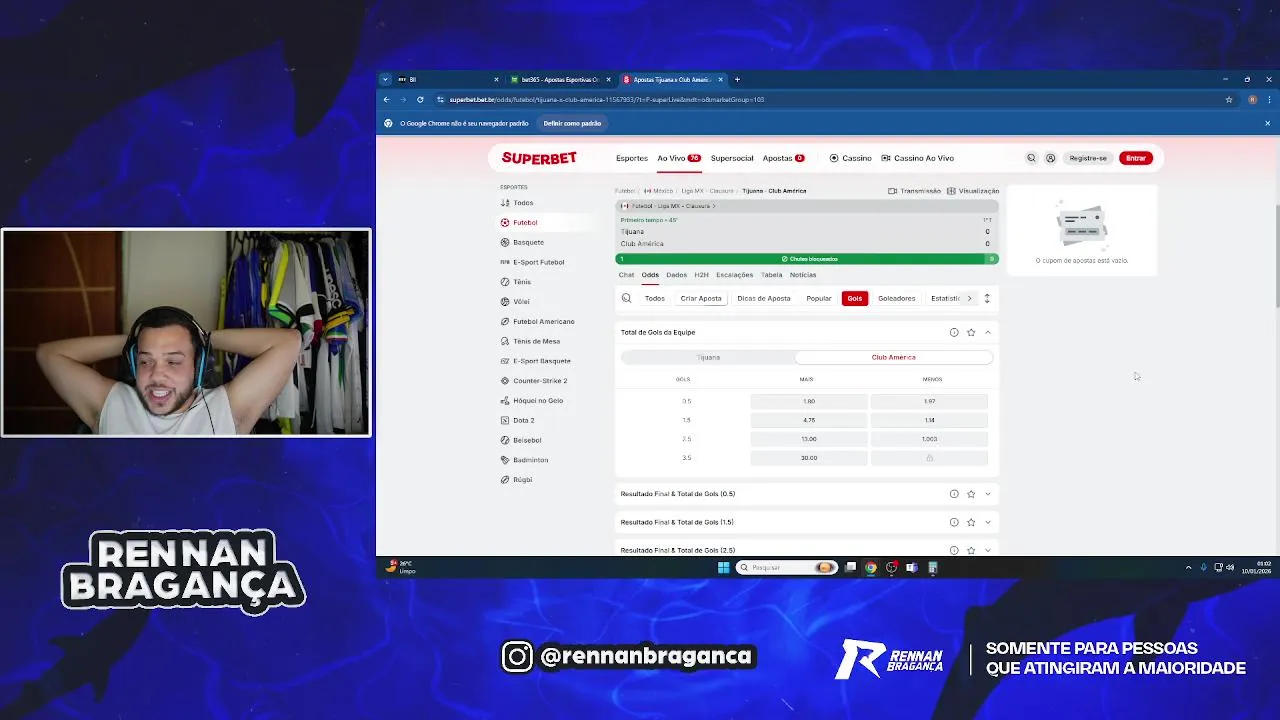
Task: Open the site search magnifier in header
Action: click(1031, 158)
